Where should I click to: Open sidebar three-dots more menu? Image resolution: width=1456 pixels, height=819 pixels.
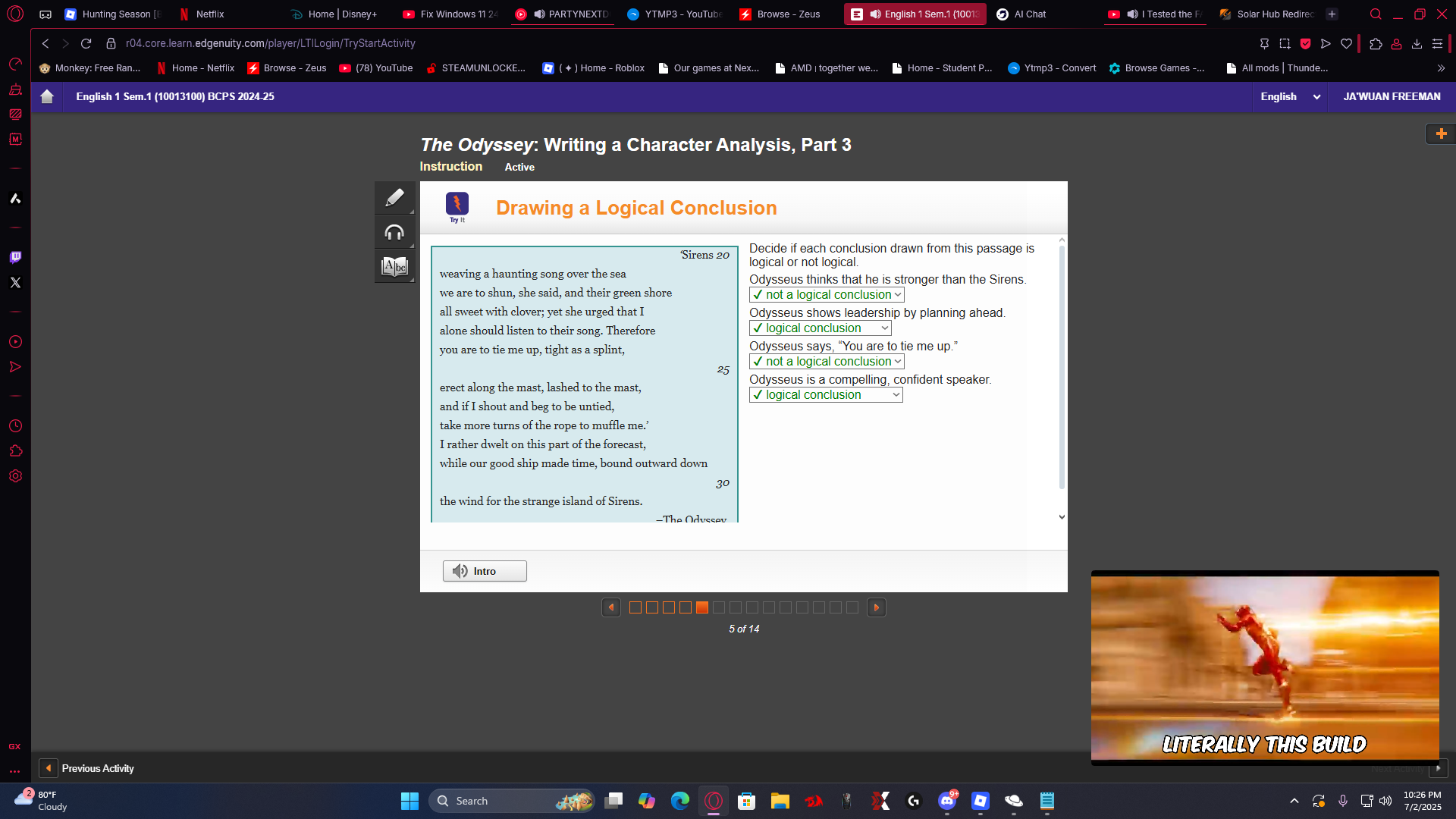click(15, 771)
